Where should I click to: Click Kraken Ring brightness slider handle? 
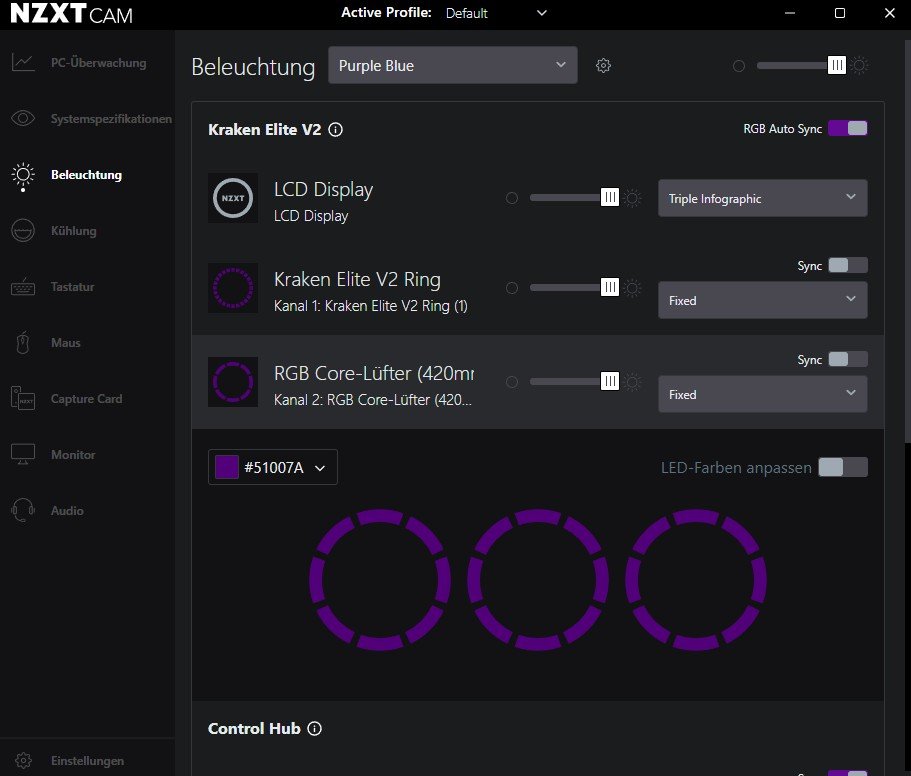click(x=609, y=287)
